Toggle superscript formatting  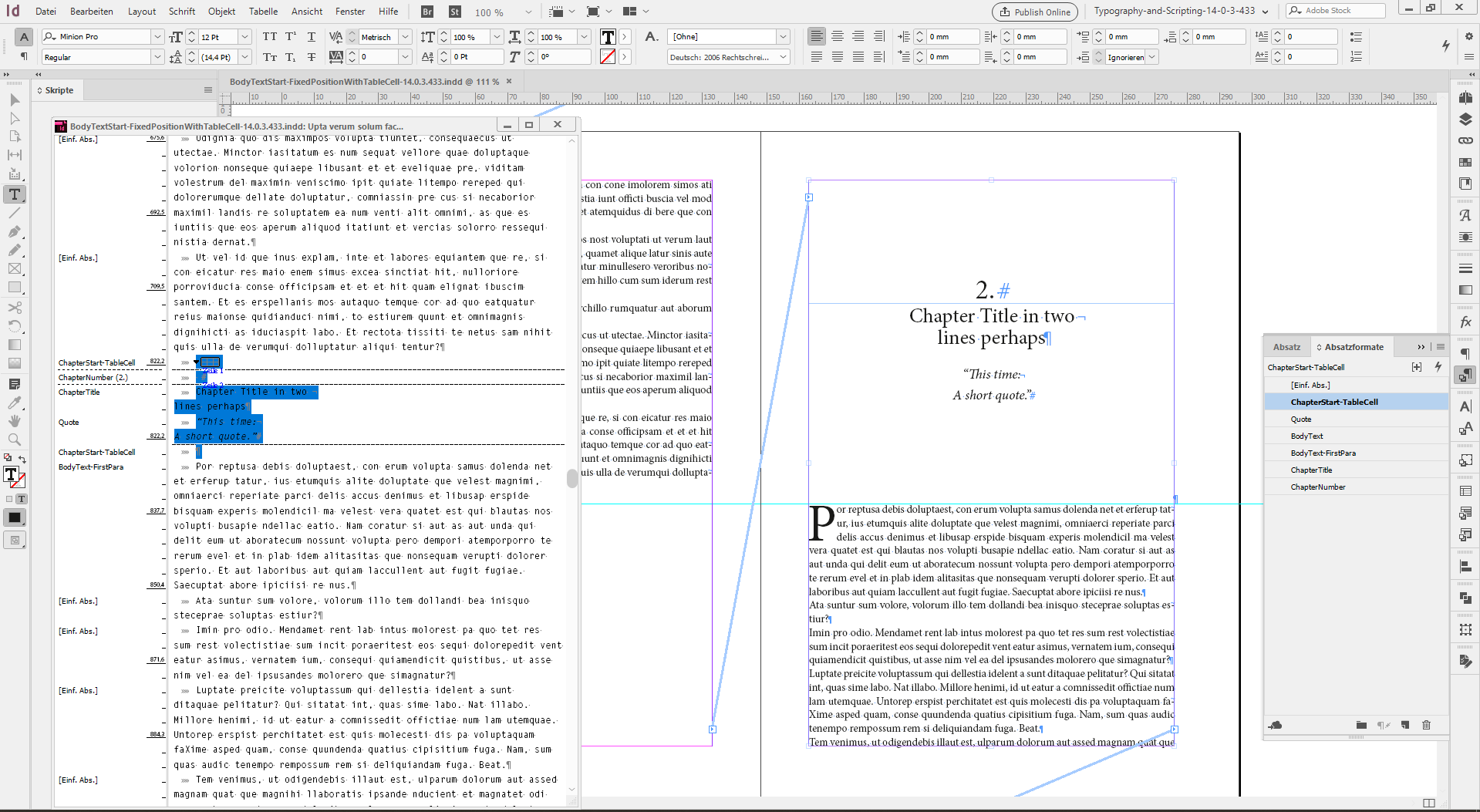(x=290, y=36)
